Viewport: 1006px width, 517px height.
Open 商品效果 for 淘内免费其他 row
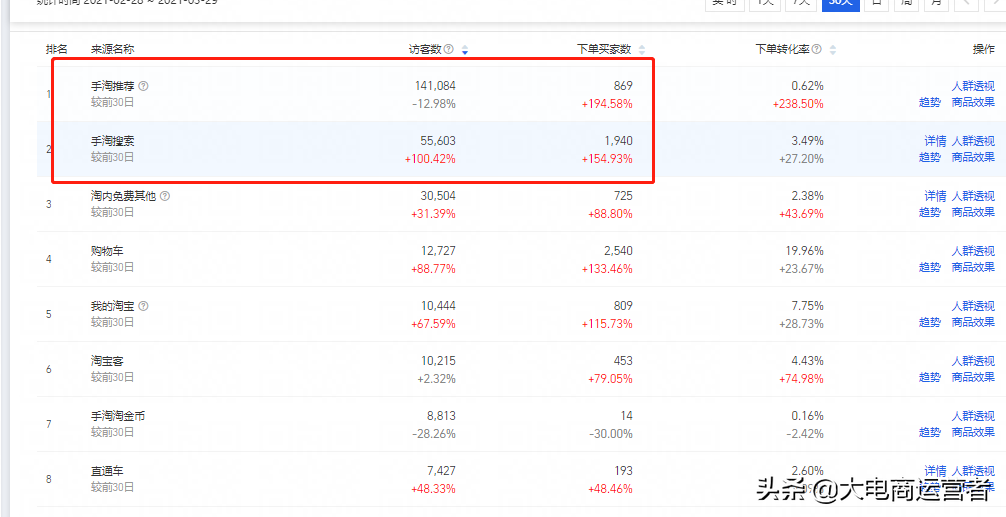tap(973, 212)
